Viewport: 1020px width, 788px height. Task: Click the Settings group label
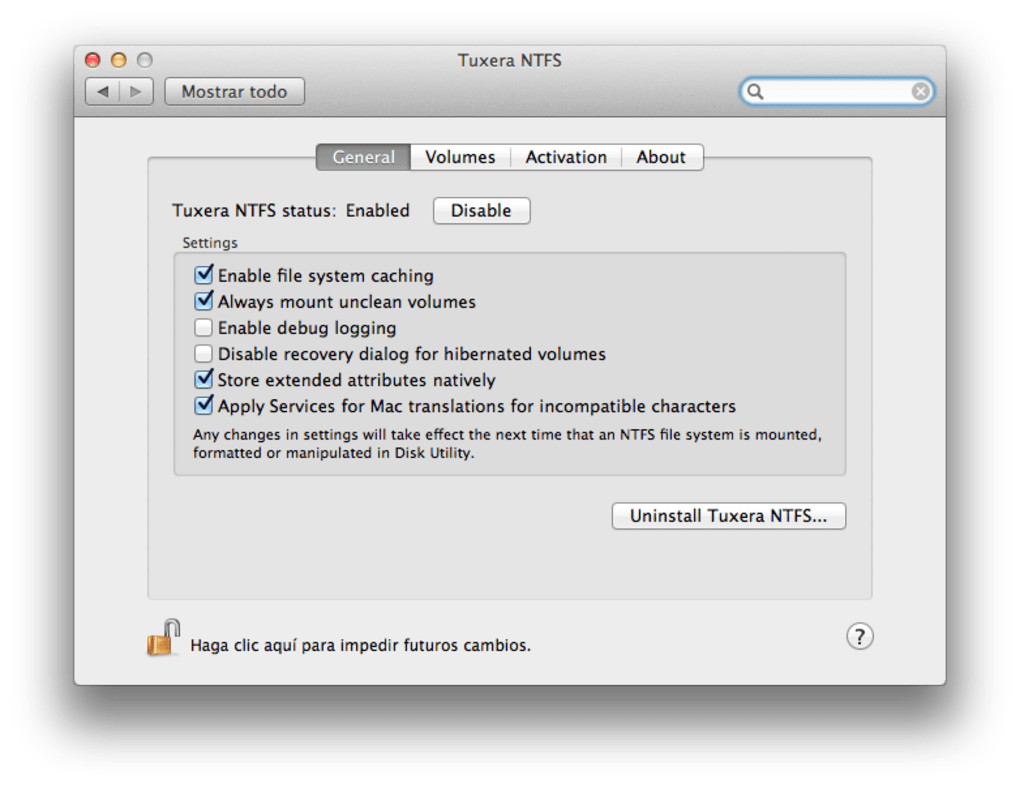click(209, 243)
